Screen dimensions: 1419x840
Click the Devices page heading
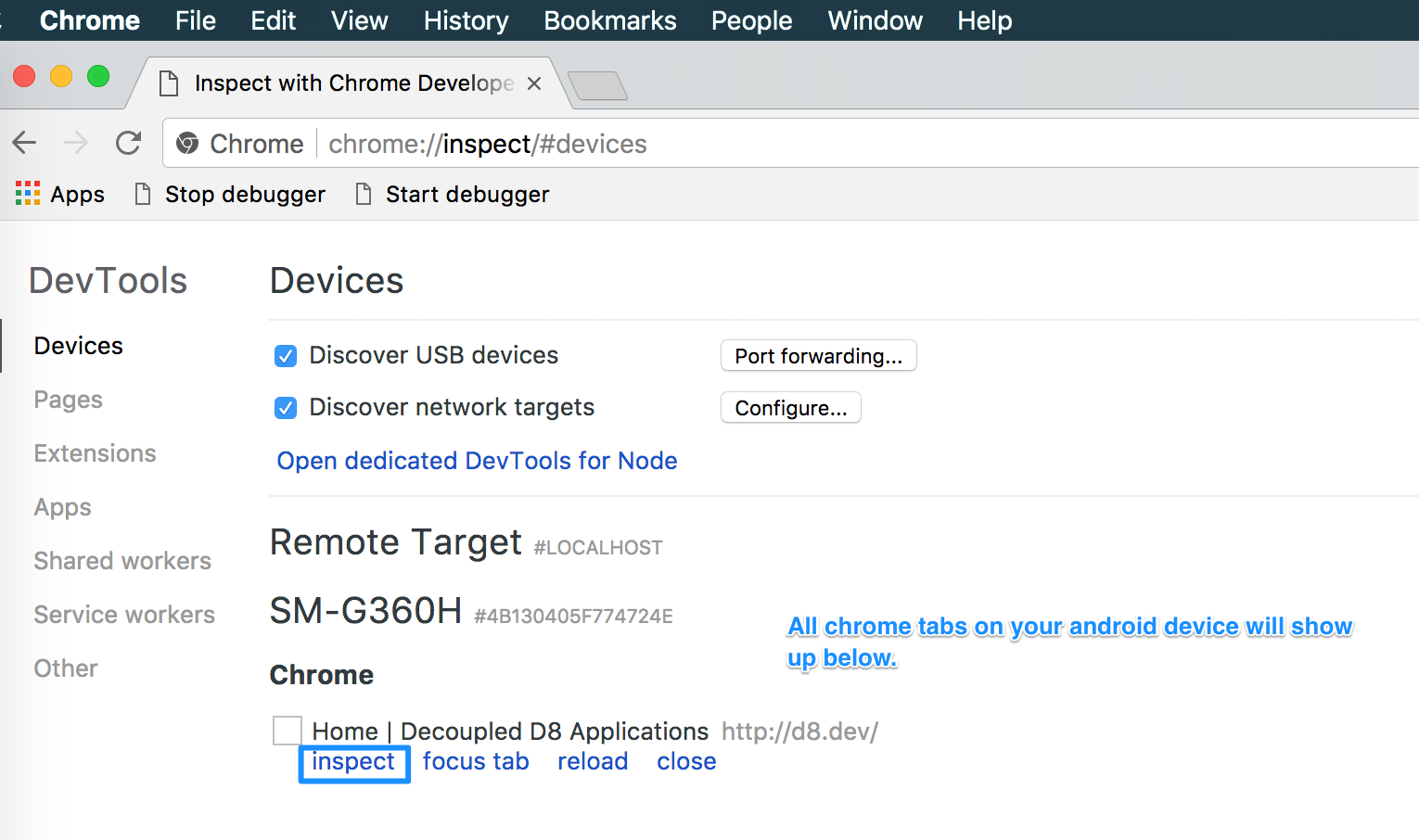point(337,281)
